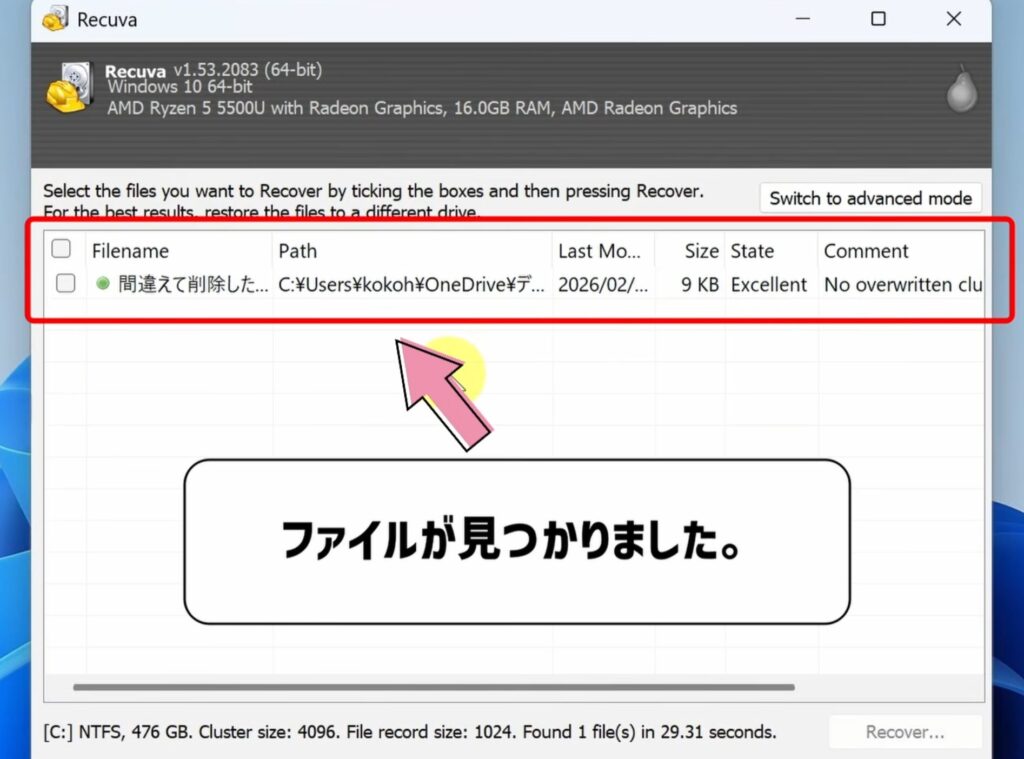Sort results by the Path column
The height and width of the screenshot is (759, 1024).
pyautogui.click(x=298, y=250)
